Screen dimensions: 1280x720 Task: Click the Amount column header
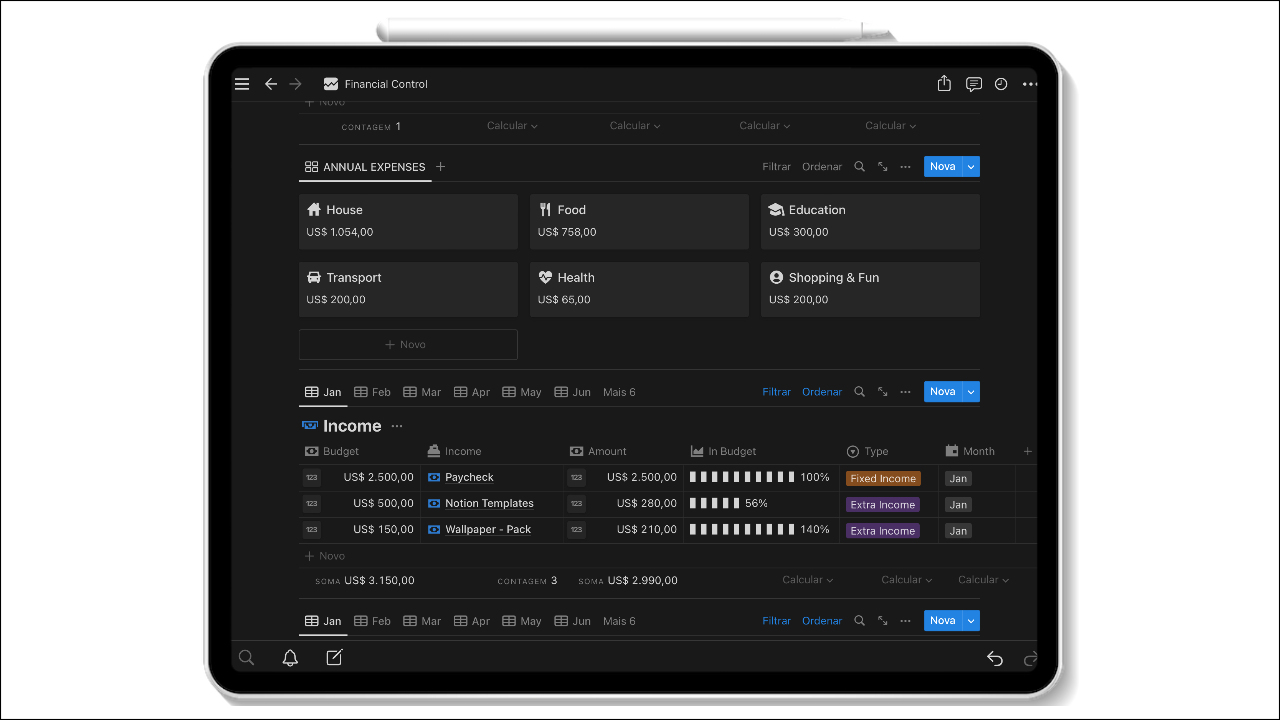598,451
